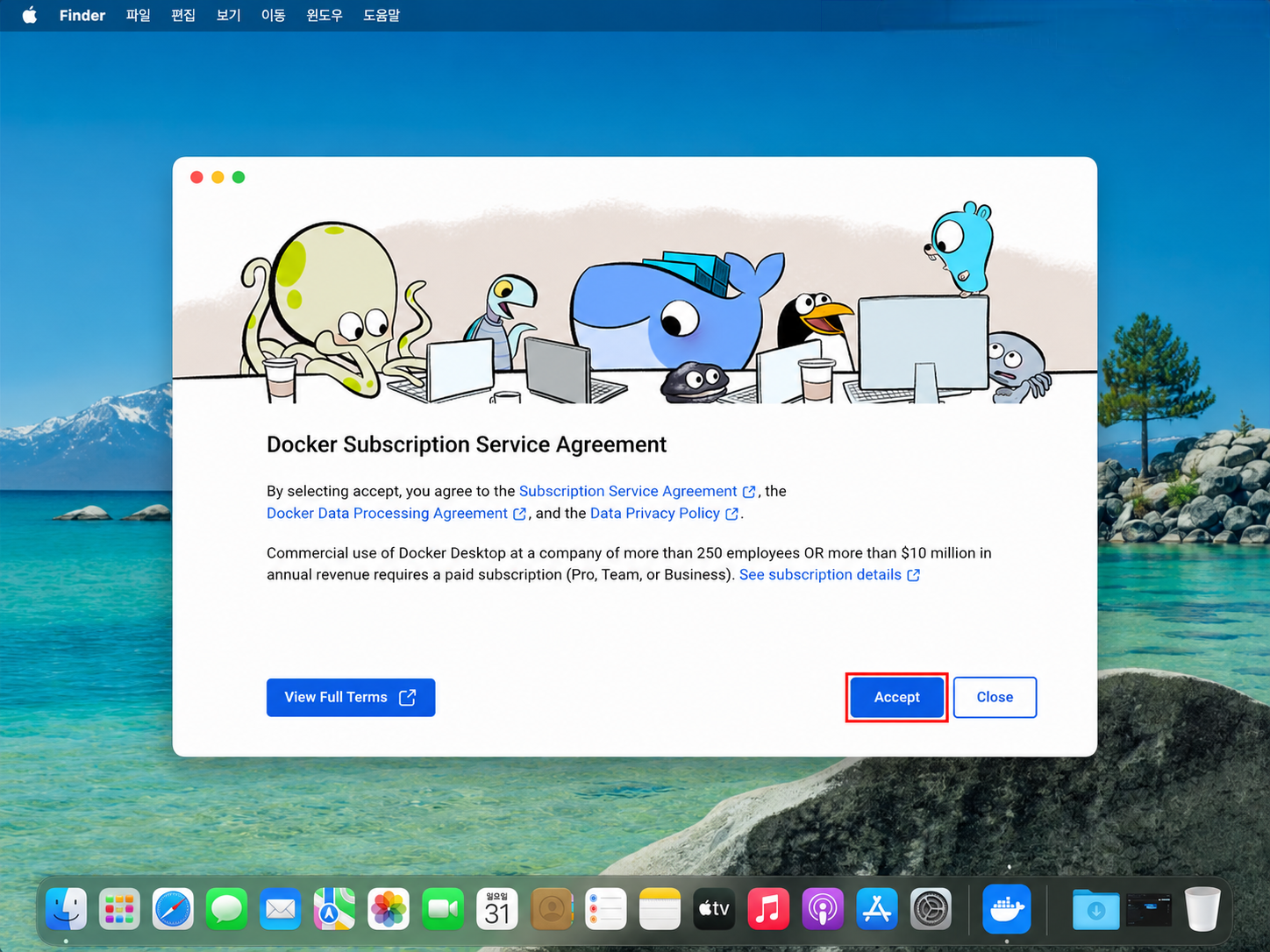Open the Data Privacy Policy link

coord(655,513)
